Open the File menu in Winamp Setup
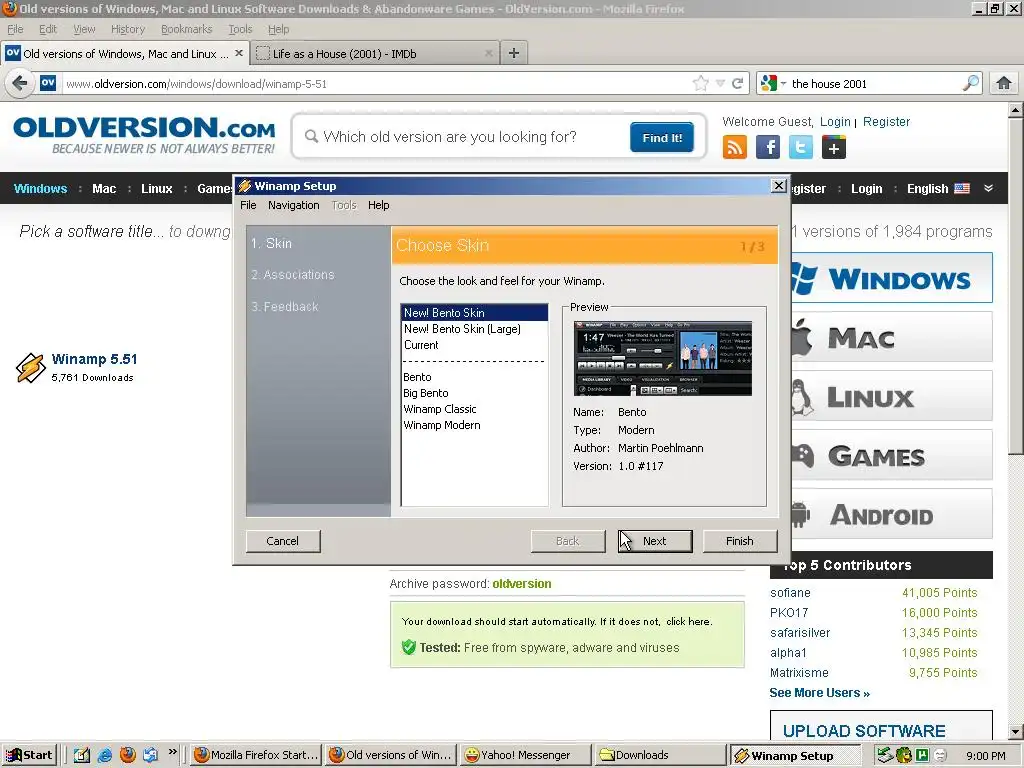 coord(248,205)
